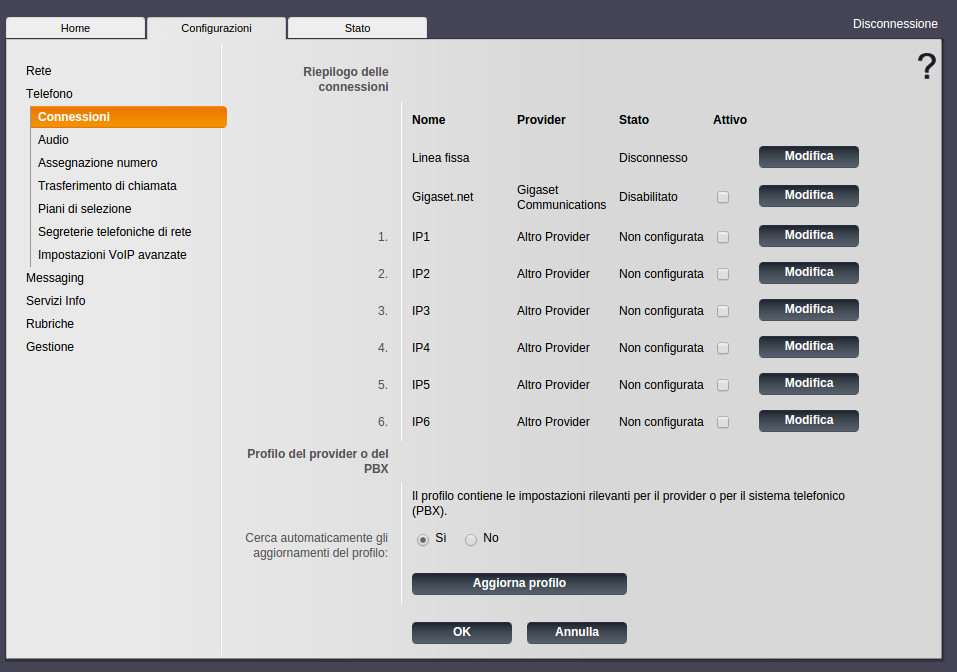Enable the Gigaset.net Attivo checkbox

pos(723,197)
